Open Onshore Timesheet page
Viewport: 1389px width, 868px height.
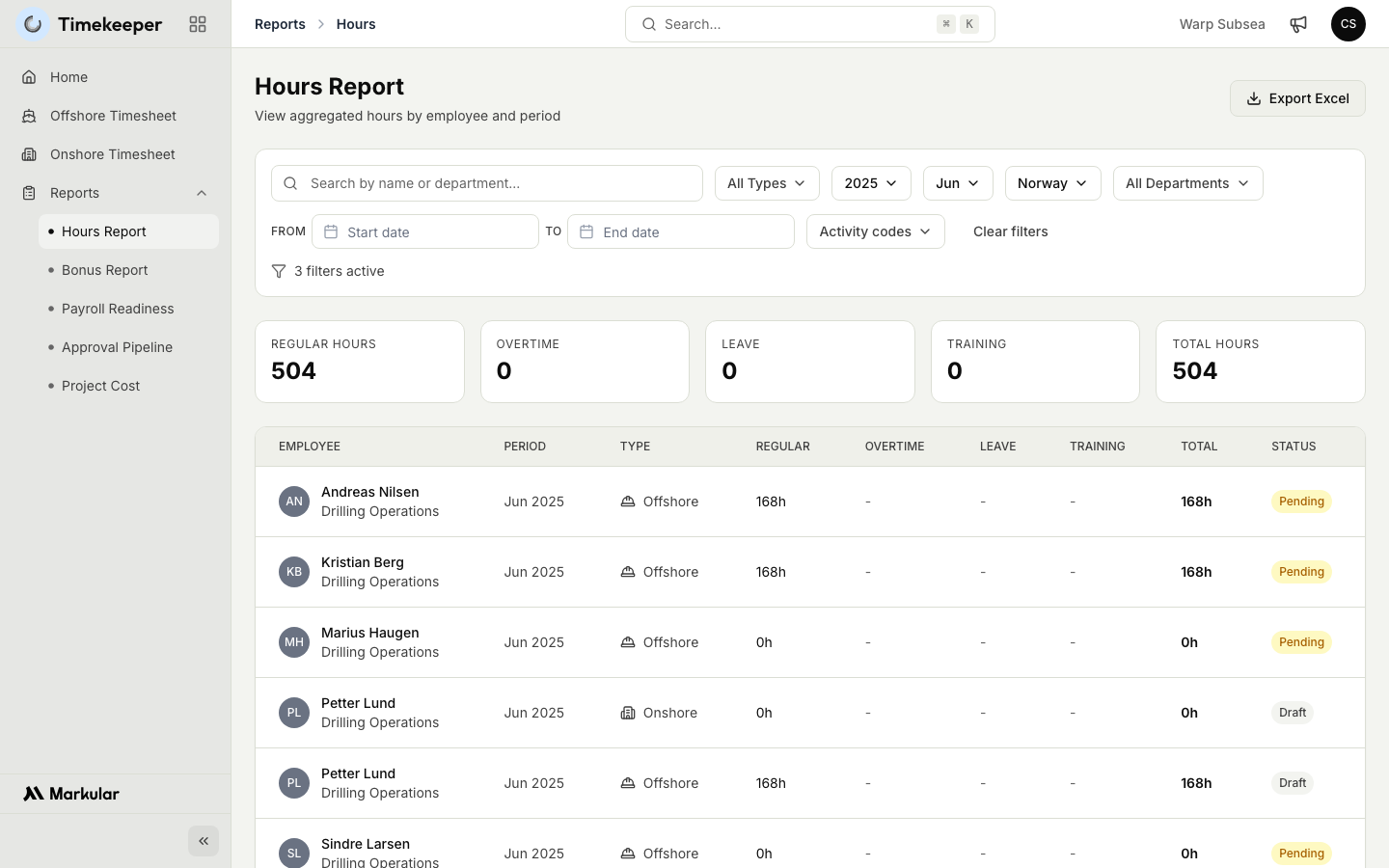pos(116,154)
